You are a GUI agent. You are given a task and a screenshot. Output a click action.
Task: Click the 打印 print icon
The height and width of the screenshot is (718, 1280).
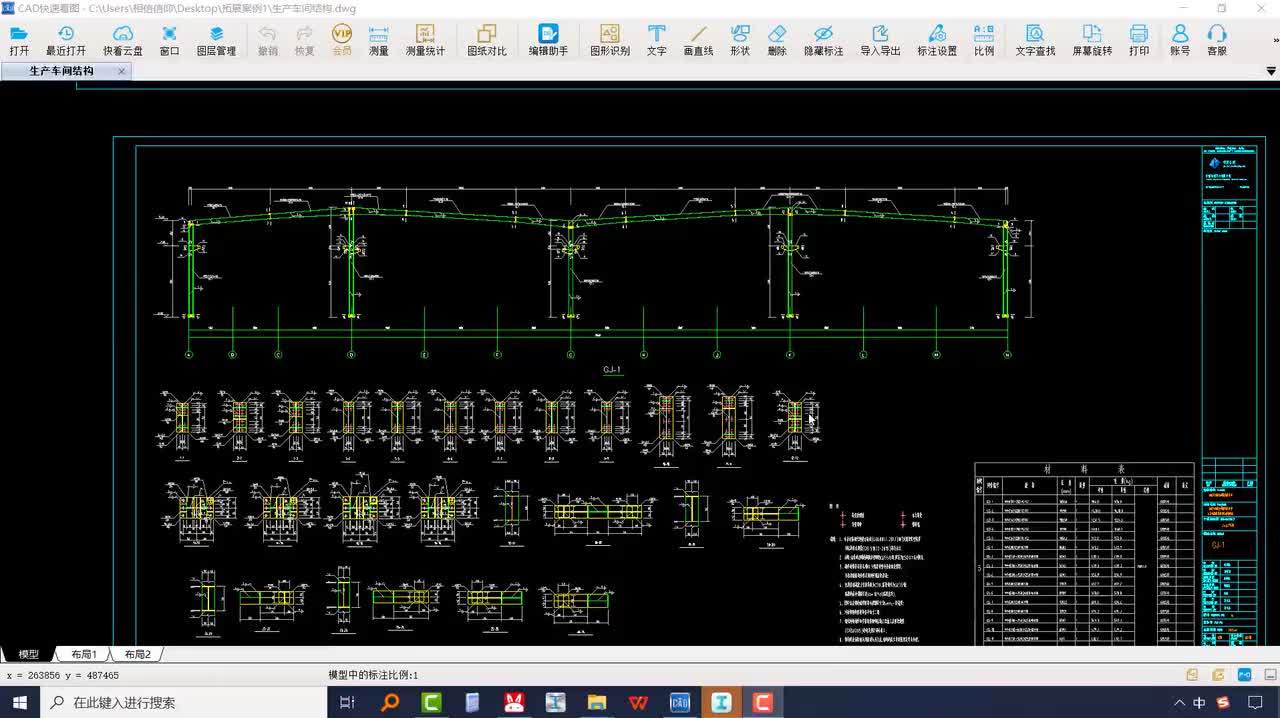point(1139,40)
